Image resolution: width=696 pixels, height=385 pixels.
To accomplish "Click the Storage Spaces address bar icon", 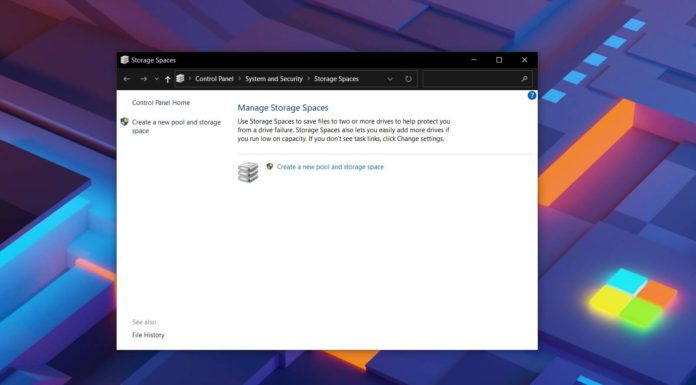I will pyautogui.click(x=180, y=79).
